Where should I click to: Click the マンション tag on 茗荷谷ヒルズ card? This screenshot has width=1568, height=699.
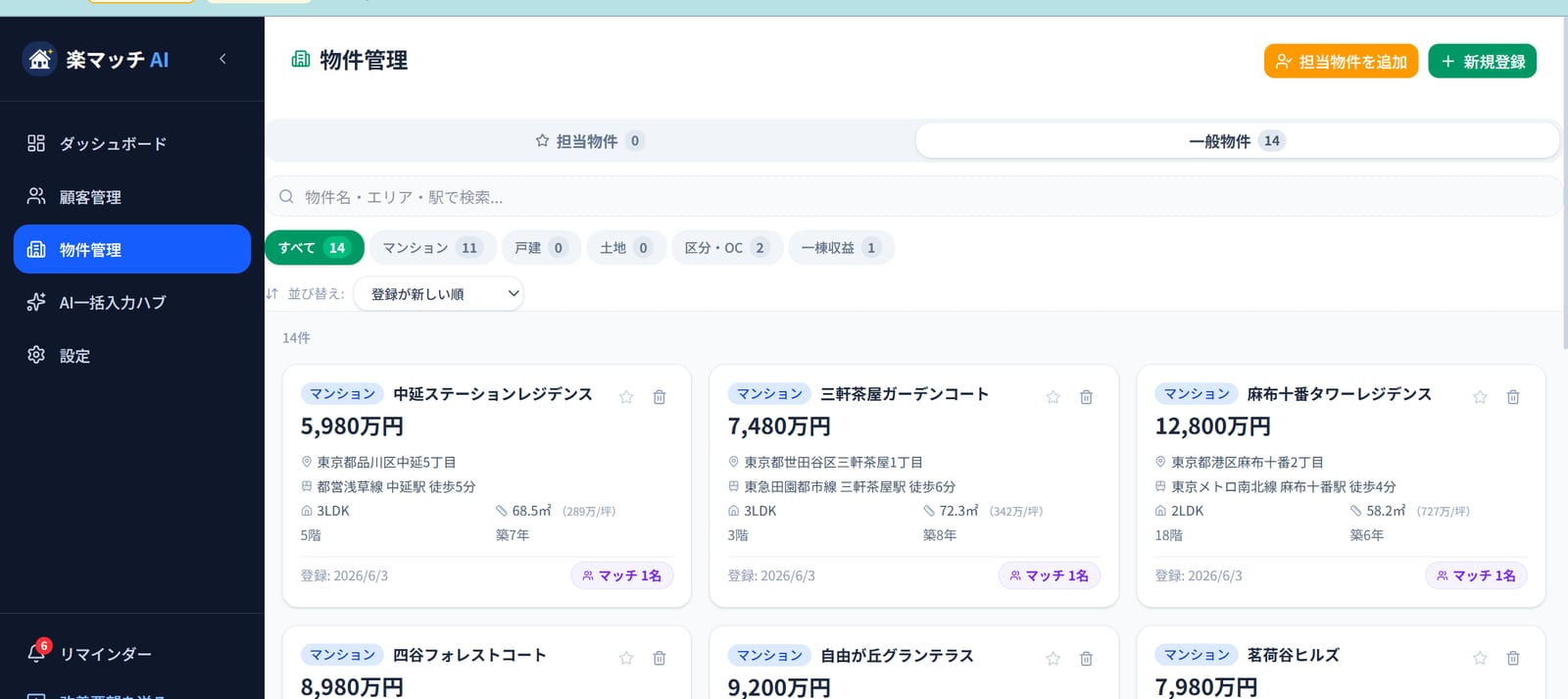point(1197,654)
